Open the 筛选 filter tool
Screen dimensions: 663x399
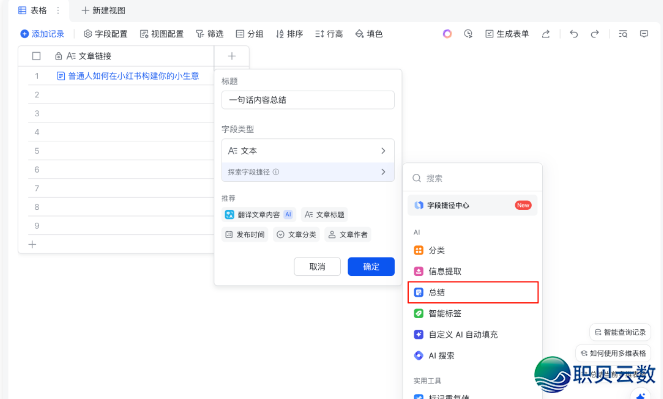[x=209, y=34]
